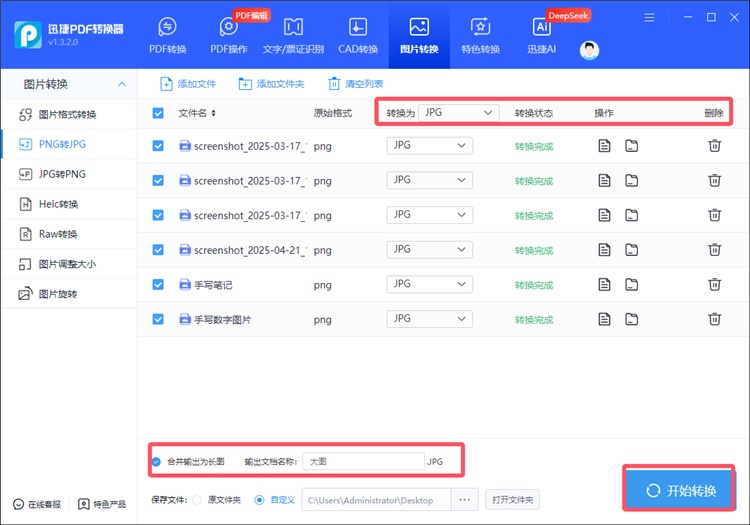Open output folder for 手写数字图片 row

point(631,319)
